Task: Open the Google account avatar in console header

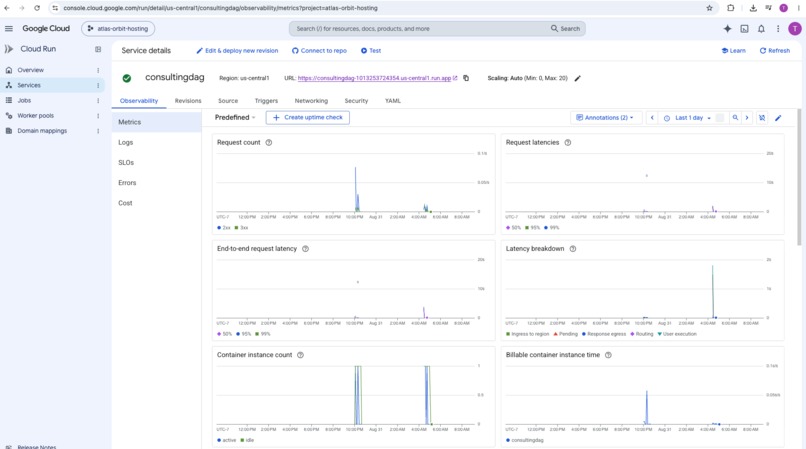Action: pyautogui.click(x=795, y=29)
